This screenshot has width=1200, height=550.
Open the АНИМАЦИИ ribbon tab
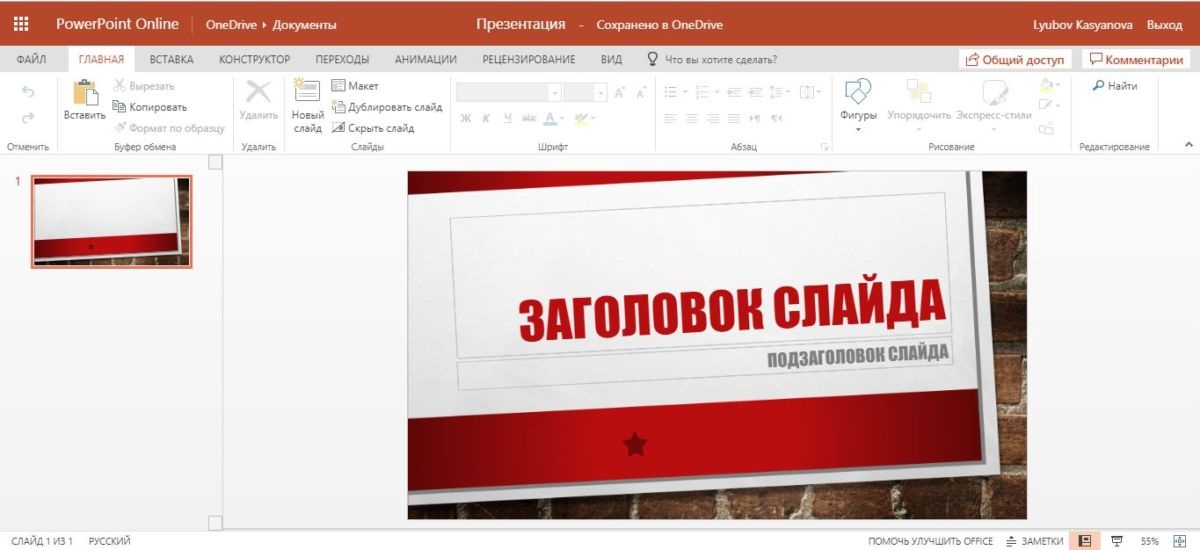(425, 59)
